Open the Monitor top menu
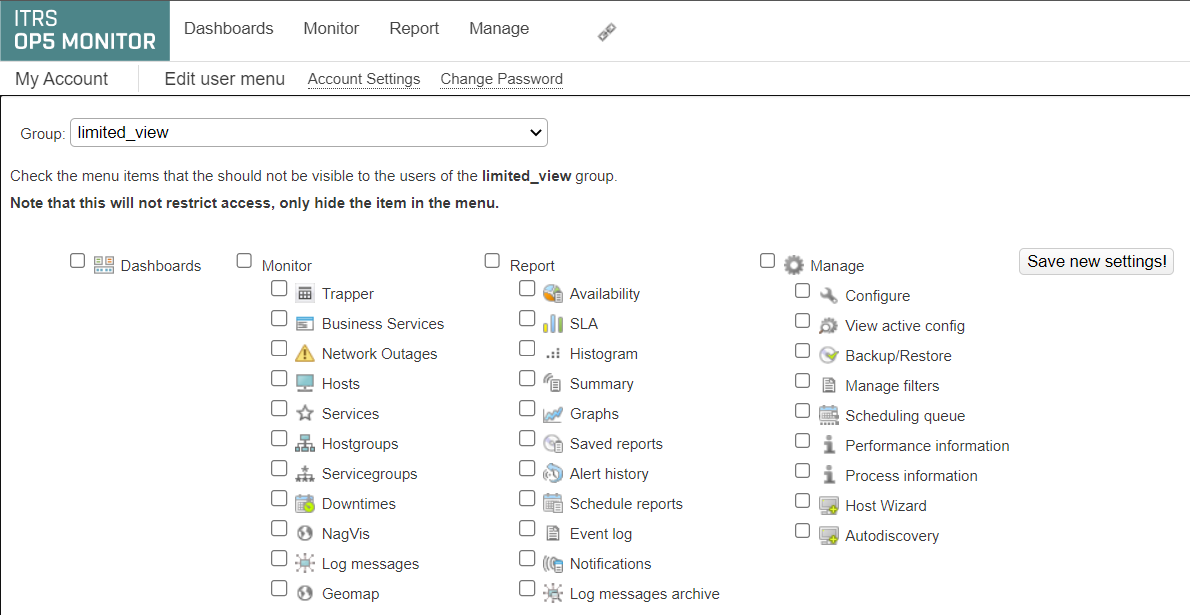The image size is (1190, 615). 331,28
